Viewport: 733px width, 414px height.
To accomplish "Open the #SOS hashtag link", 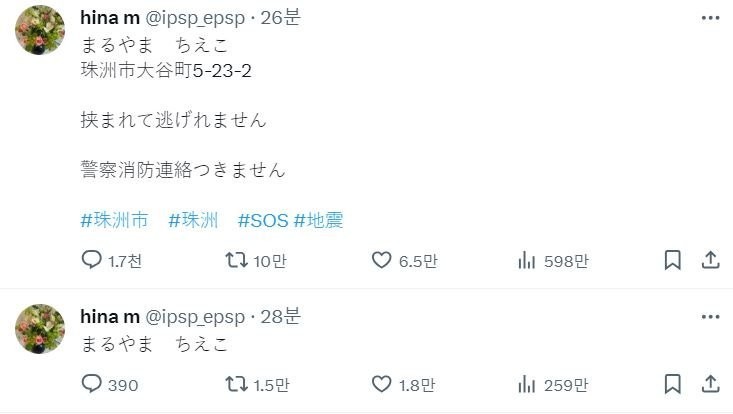I will tap(262, 220).
